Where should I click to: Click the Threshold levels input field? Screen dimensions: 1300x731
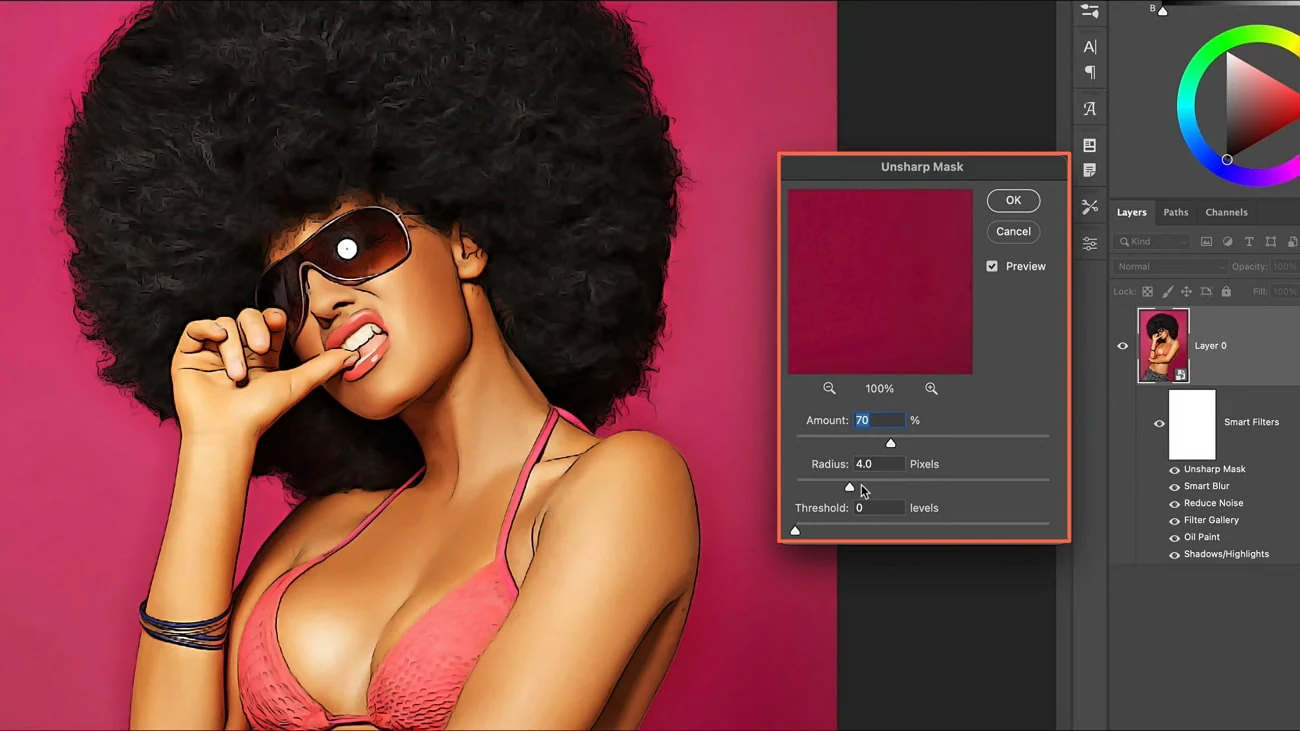tap(879, 508)
